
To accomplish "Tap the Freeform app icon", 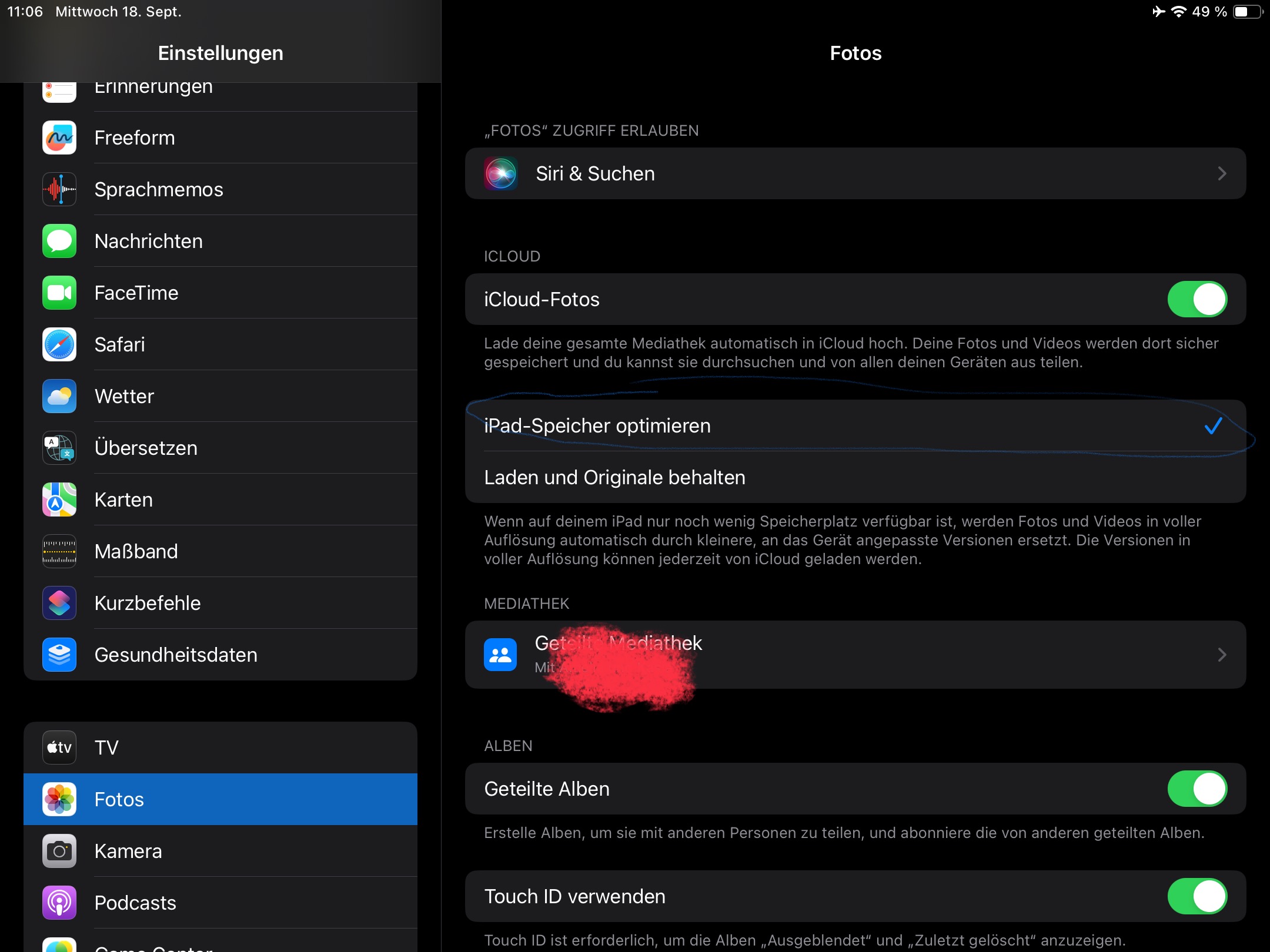I will 59,138.
